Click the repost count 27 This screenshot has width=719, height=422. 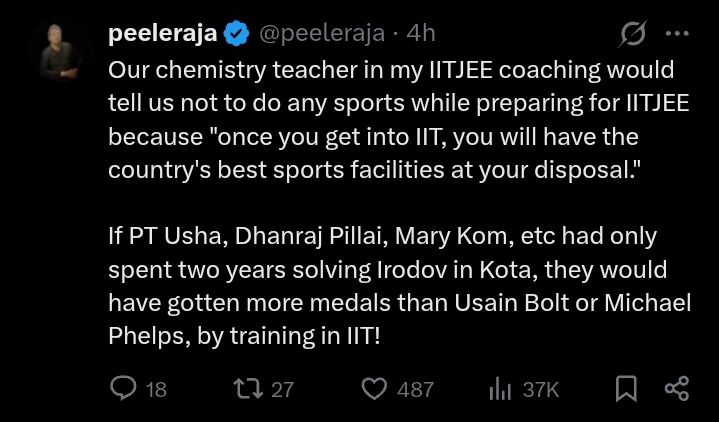(283, 389)
